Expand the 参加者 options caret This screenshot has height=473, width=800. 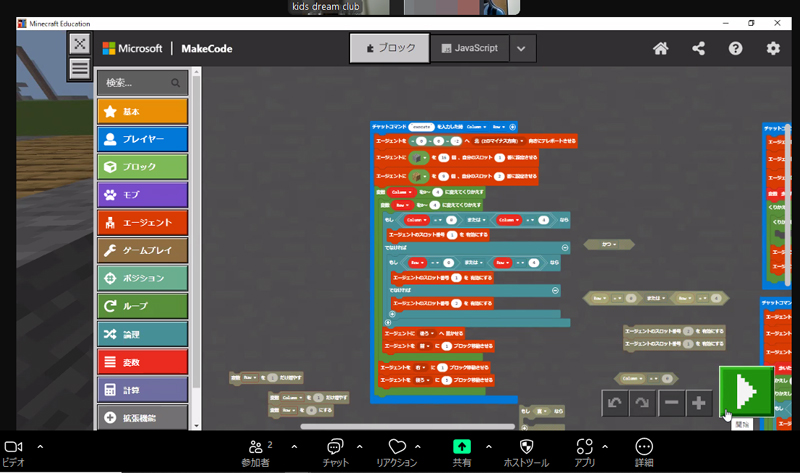click(294, 446)
